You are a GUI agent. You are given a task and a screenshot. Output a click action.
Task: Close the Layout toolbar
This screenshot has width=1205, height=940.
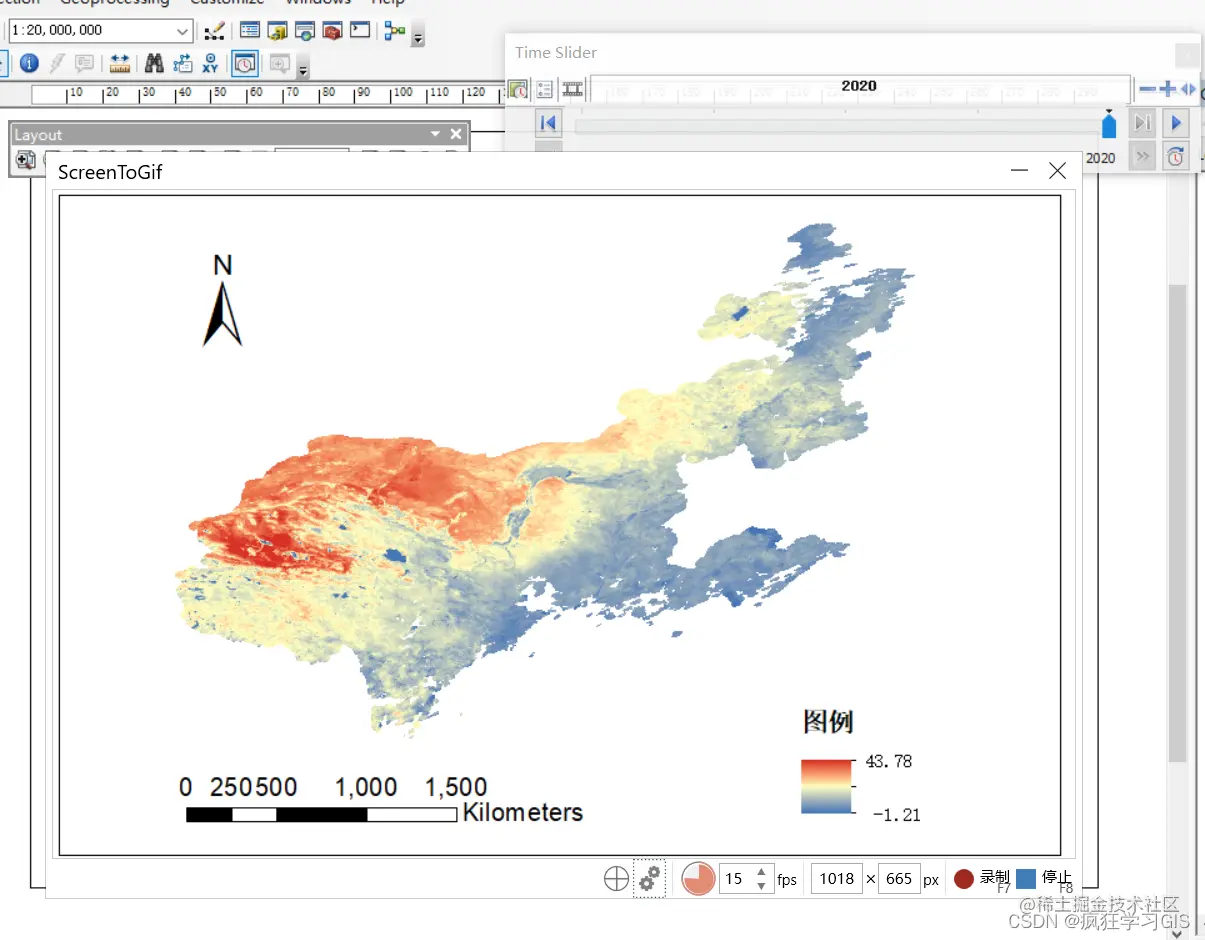456,134
